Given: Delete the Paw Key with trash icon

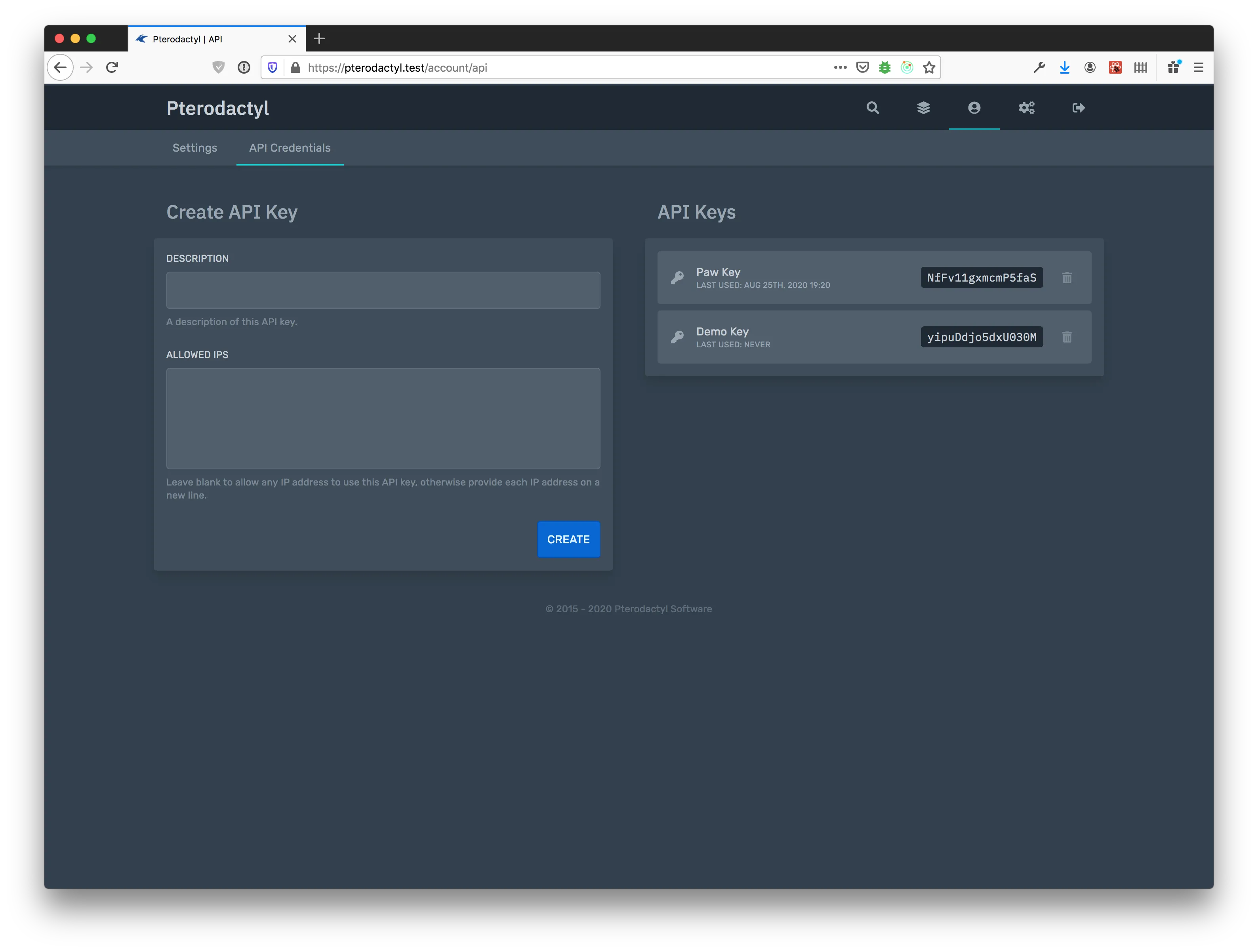Looking at the screenshot, I should click(1067, 278).
